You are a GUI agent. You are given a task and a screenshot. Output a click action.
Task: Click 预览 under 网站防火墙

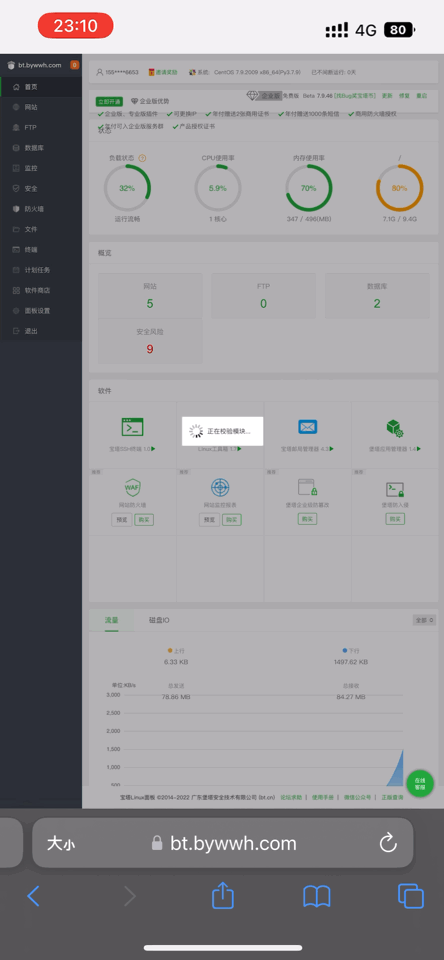pyautogui.click(x=121, y=520)
